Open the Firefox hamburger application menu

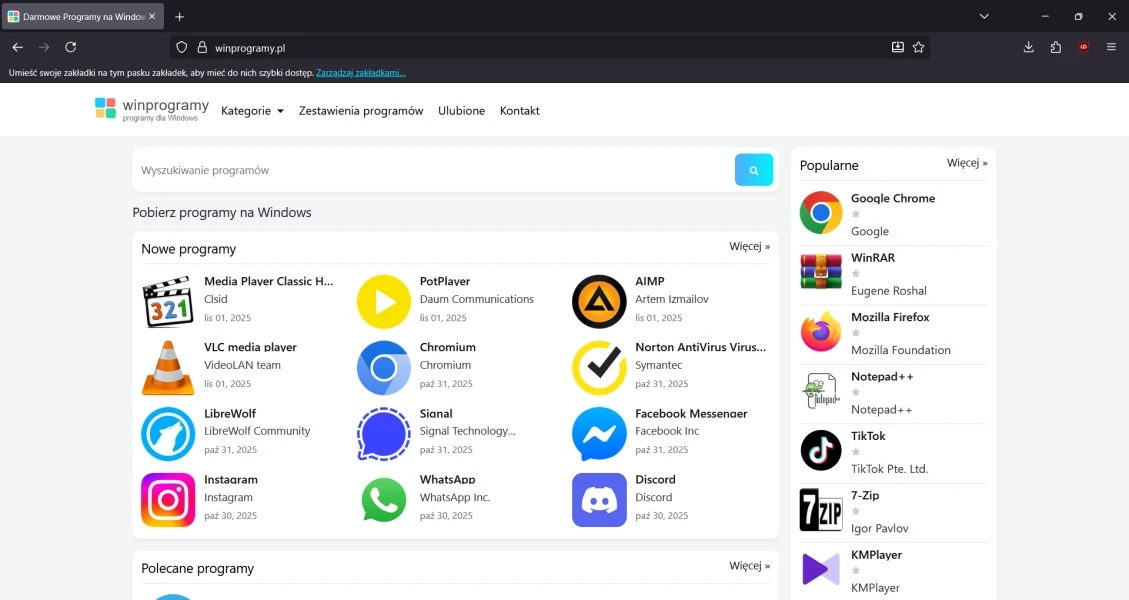coord(1111,47)
